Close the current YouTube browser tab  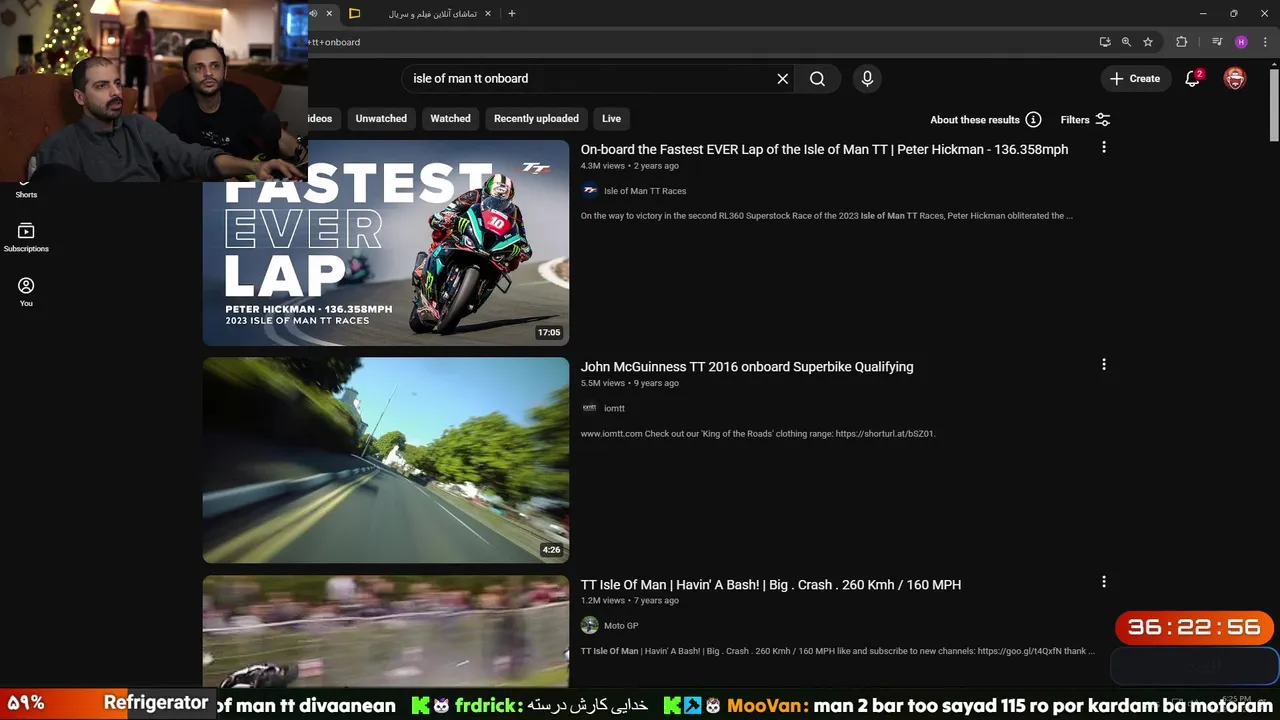click(x=329, y=14)
